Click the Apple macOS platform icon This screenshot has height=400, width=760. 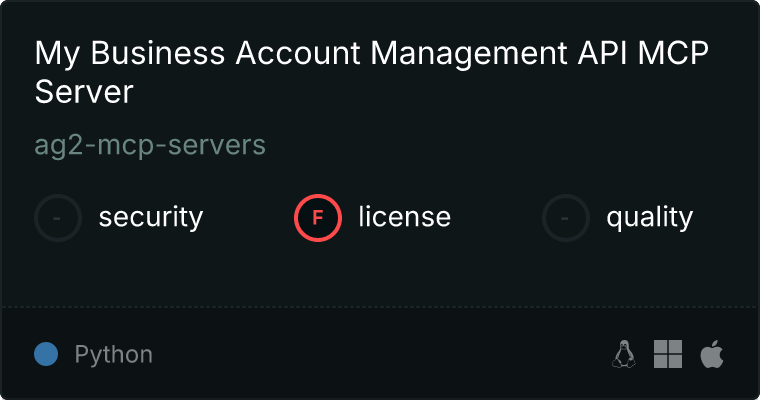[x=711, y=354]
